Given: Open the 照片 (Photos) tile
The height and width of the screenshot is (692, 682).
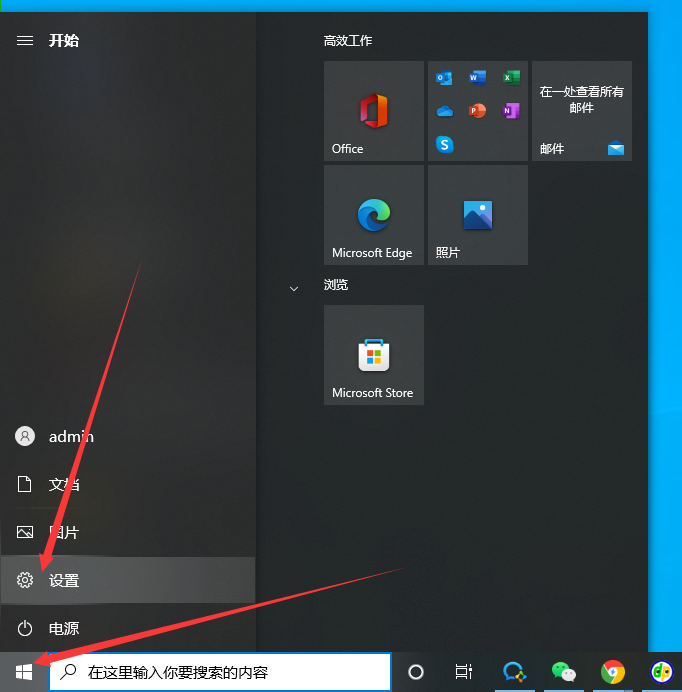Looking at the screenshot, I should (477, 214).
